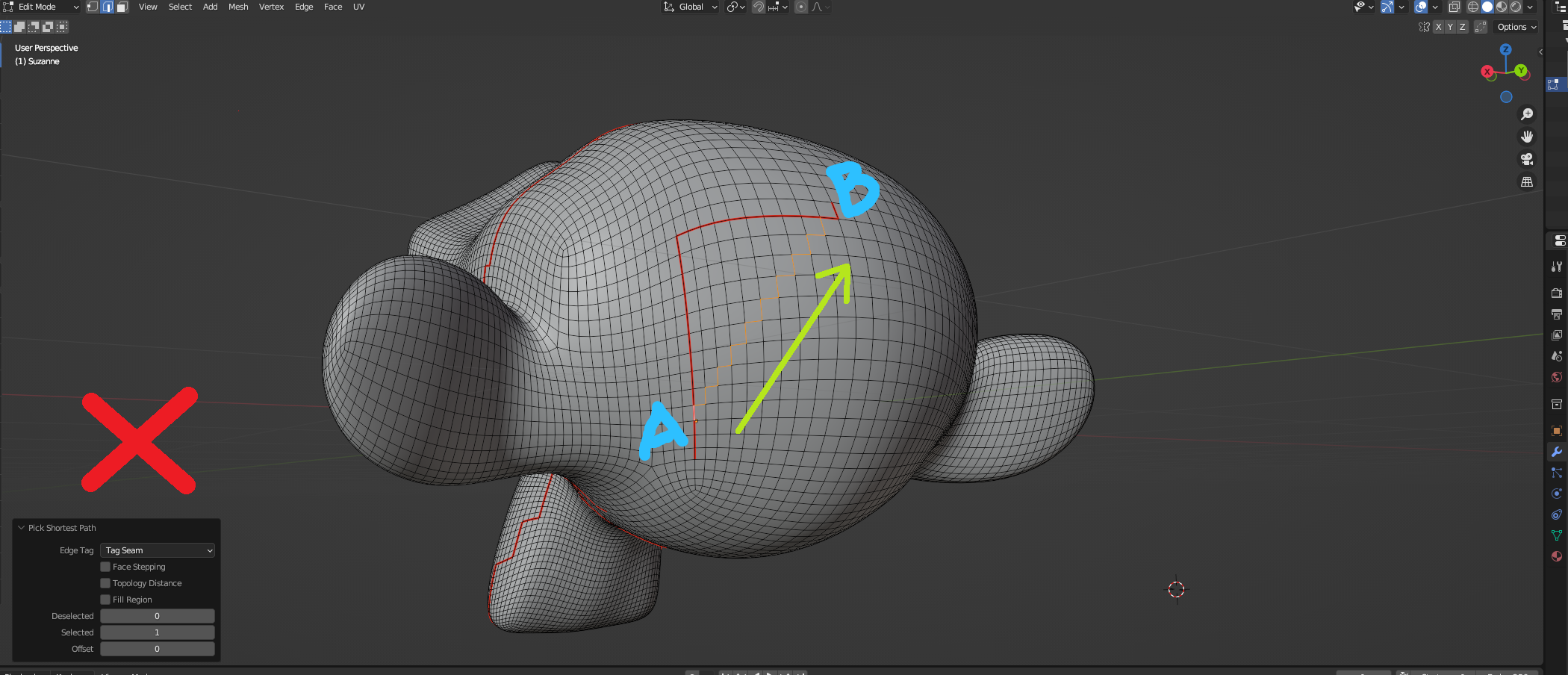Choose the Invert selection mode icon

pyautogui.click(x=48, y=27)
